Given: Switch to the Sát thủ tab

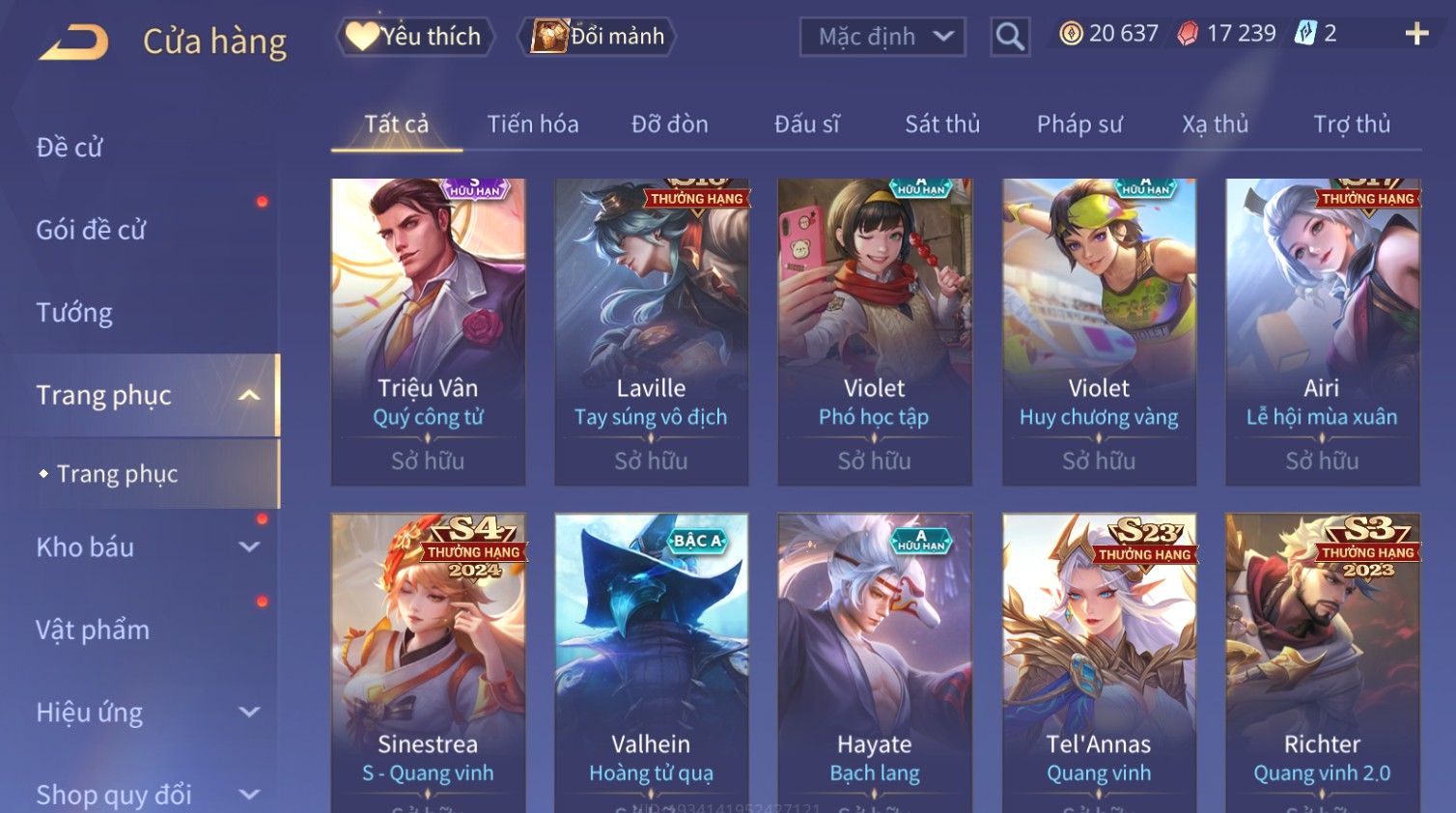Looking at the screenshot, I should (x=942, y=124).
